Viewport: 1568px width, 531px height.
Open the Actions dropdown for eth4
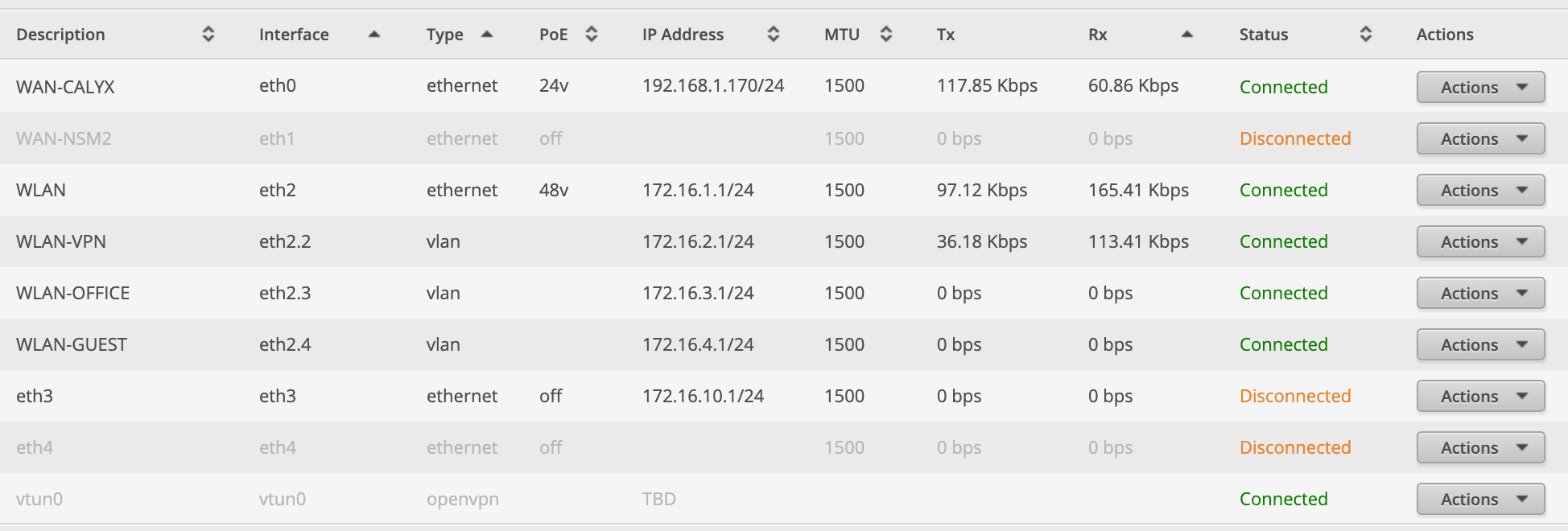[1480, 447]
